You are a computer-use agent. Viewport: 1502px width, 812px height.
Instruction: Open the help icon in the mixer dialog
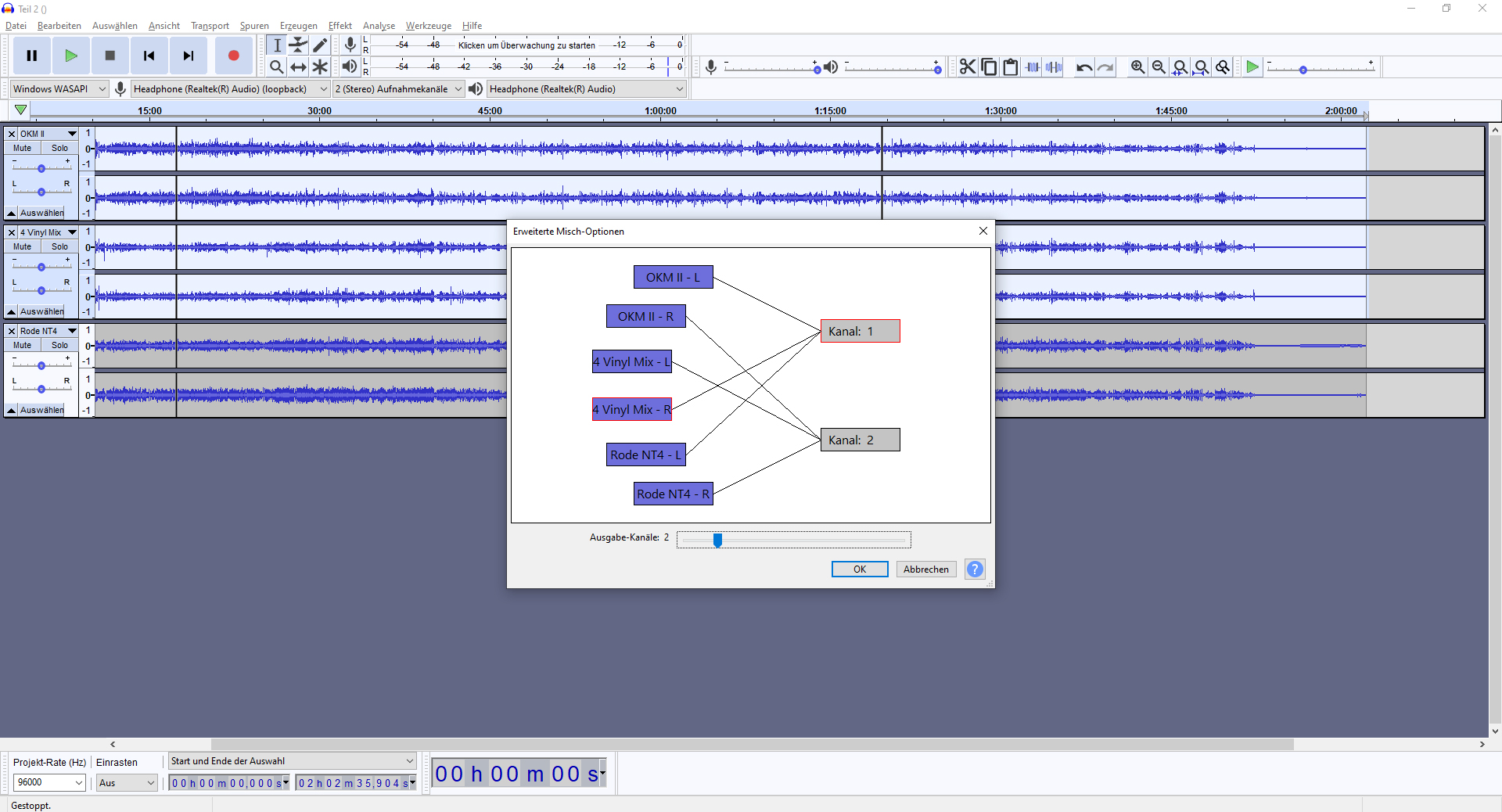pos(975,569)
